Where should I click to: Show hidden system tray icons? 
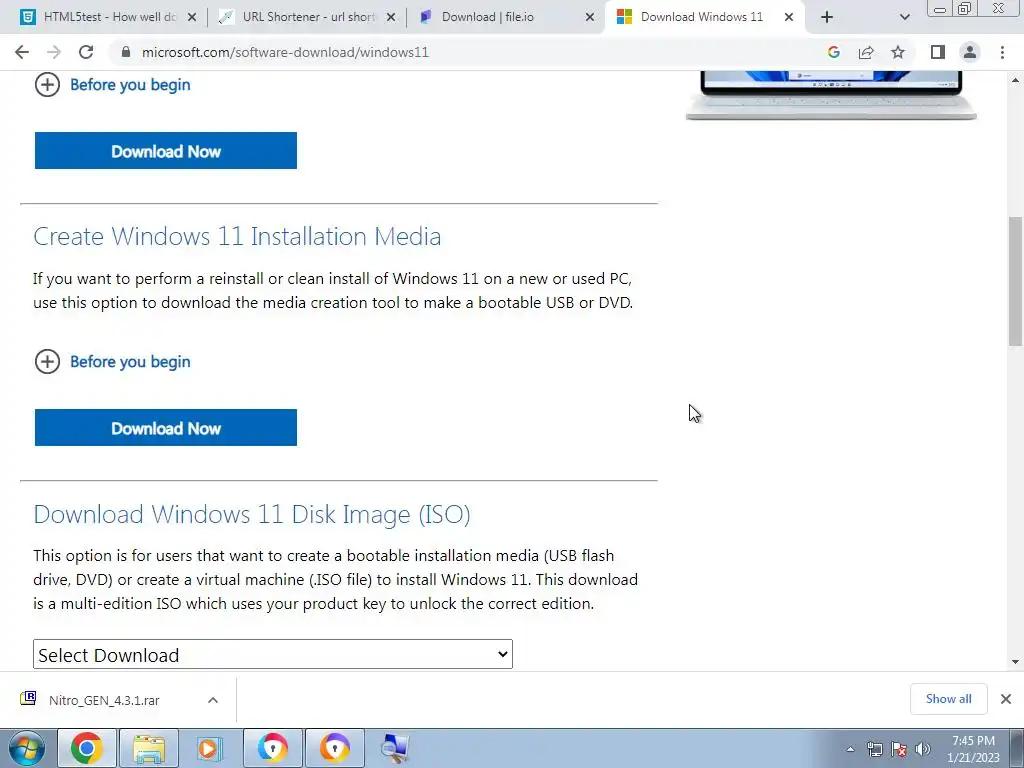click(x=850, y=750)
